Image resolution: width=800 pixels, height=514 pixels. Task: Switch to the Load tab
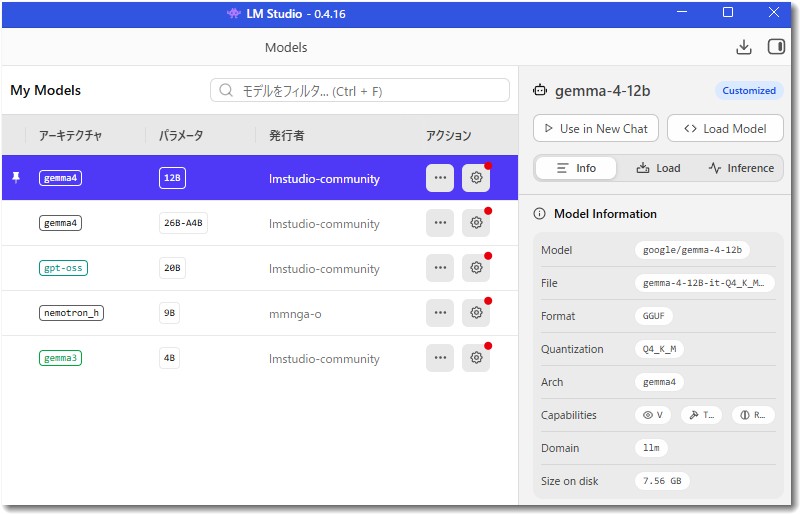[x=658, y=168]
